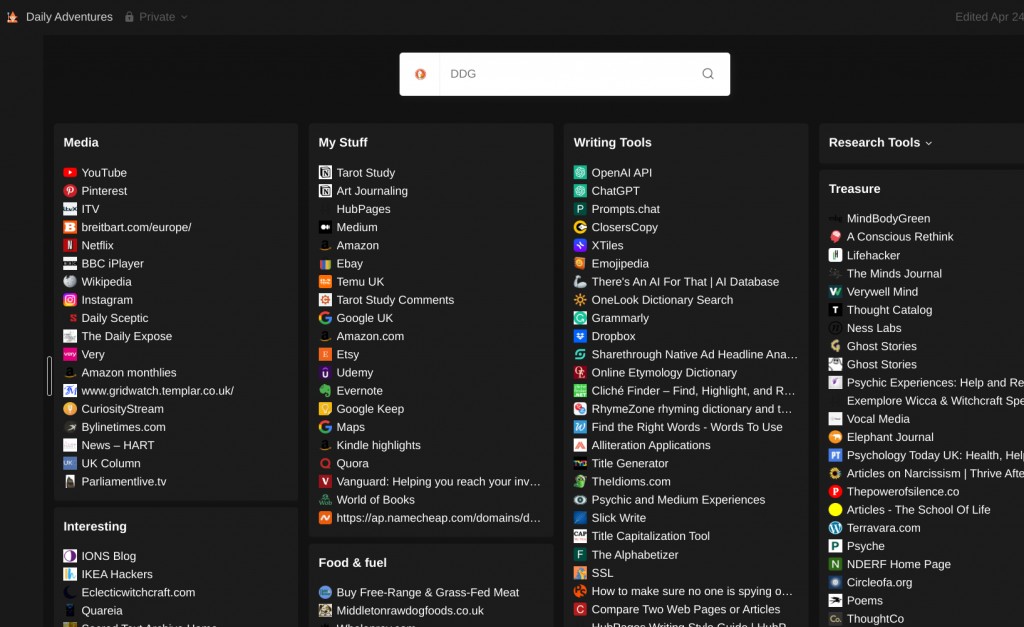This screenshot has height=627, width=1024.
Task: Click the Lifehacker icon in Treasure
Action: pyautogui.click(x=835, y=255)
